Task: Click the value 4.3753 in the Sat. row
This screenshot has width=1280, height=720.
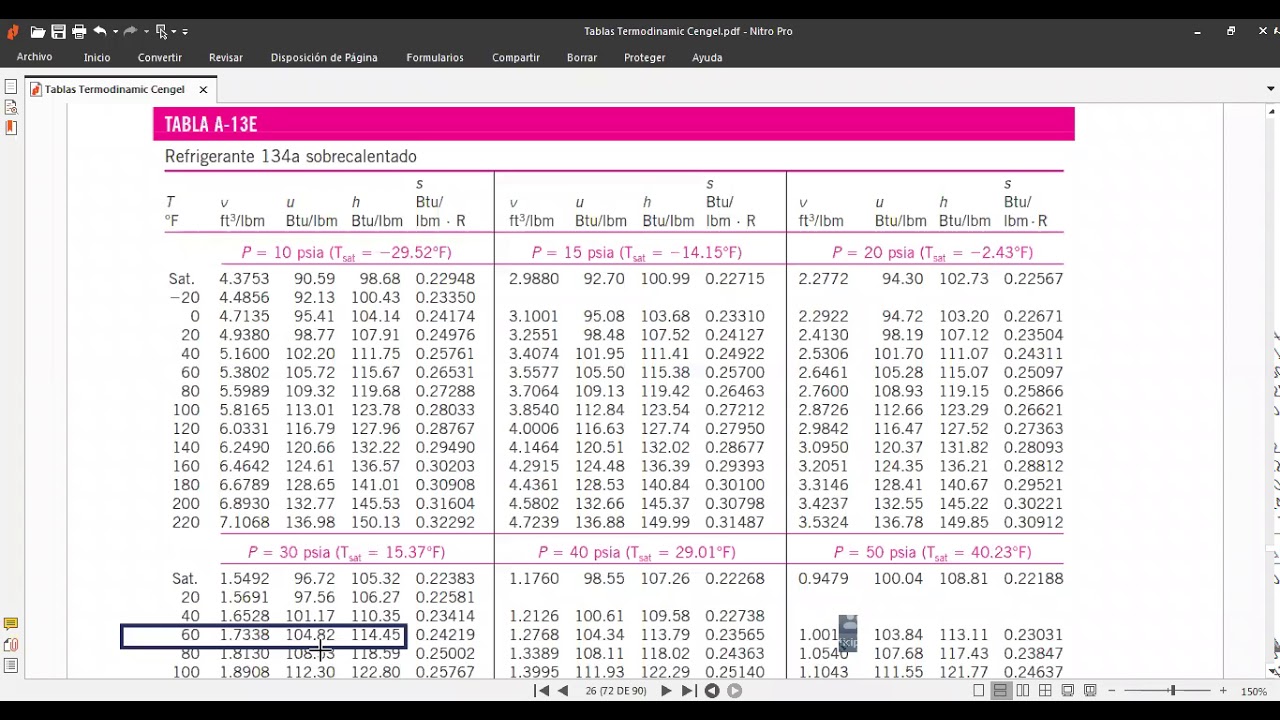Action: pos(244,279)
